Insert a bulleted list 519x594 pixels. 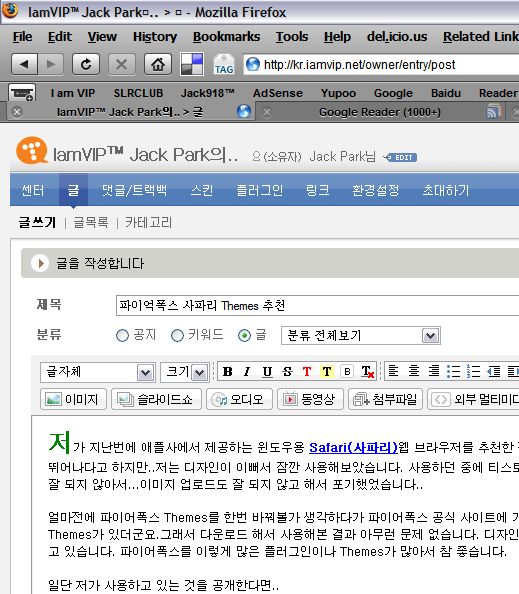click(453, 371)
